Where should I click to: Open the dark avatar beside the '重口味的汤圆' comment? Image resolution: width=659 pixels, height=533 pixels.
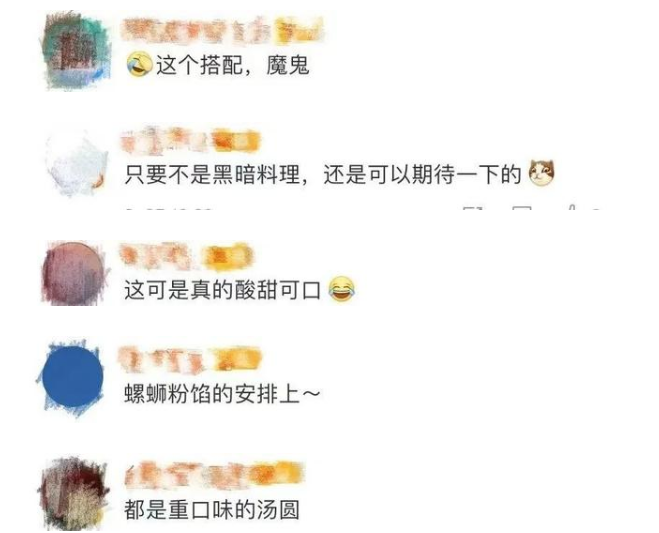[x=74, y=494]
